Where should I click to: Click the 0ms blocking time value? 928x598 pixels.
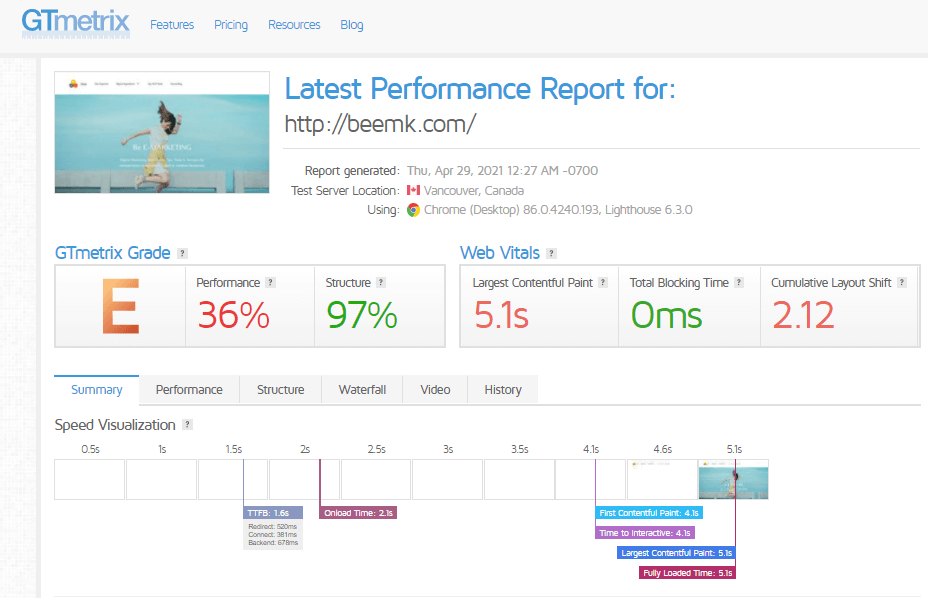pyautogui.click(x=666, y=315)
